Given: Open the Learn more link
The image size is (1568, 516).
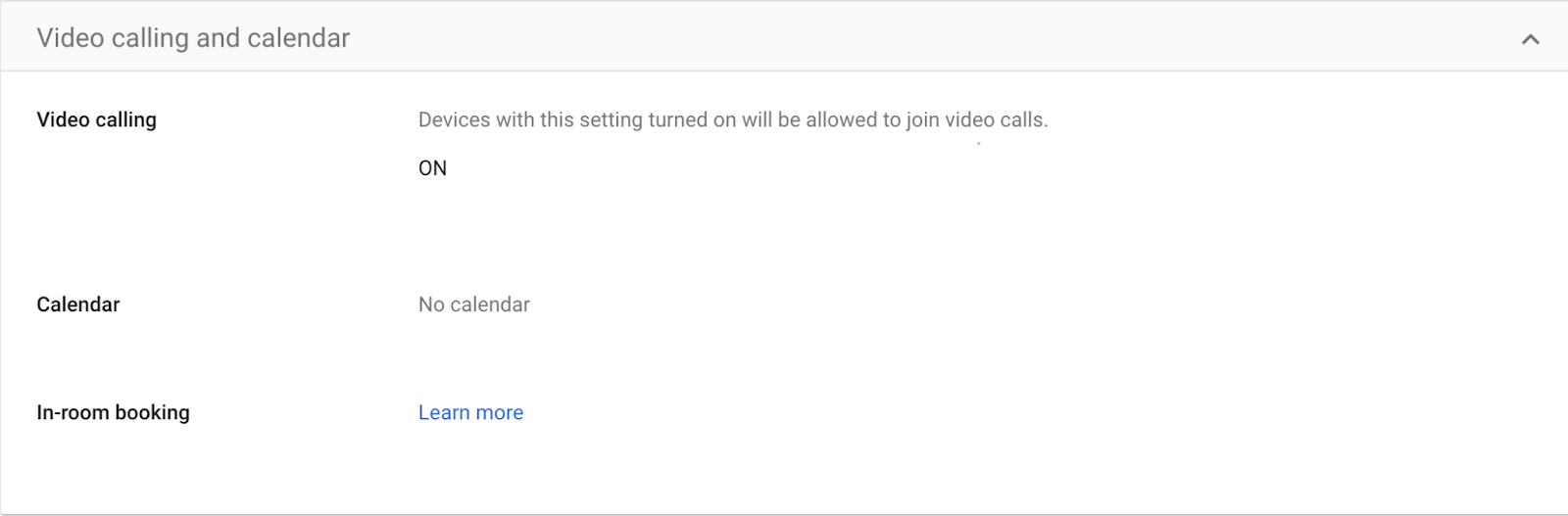Looking at the screenshot, I should 470,412.
